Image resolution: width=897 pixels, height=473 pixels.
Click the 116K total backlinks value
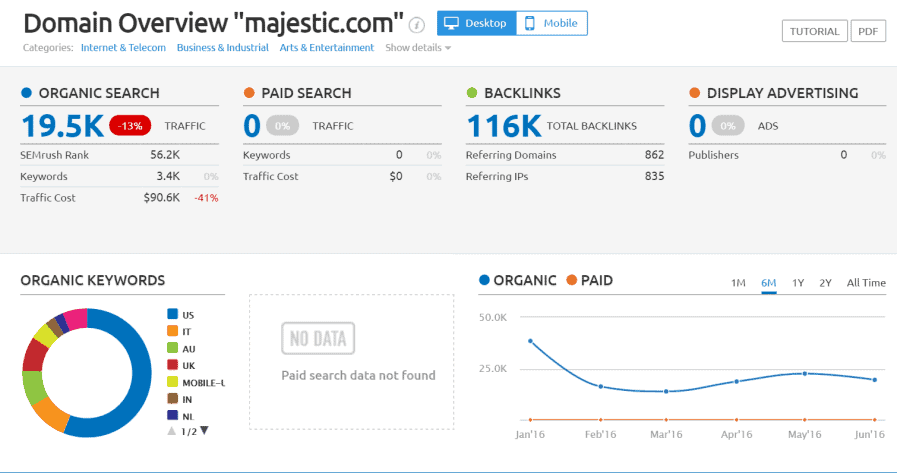(x=503, y=126)
